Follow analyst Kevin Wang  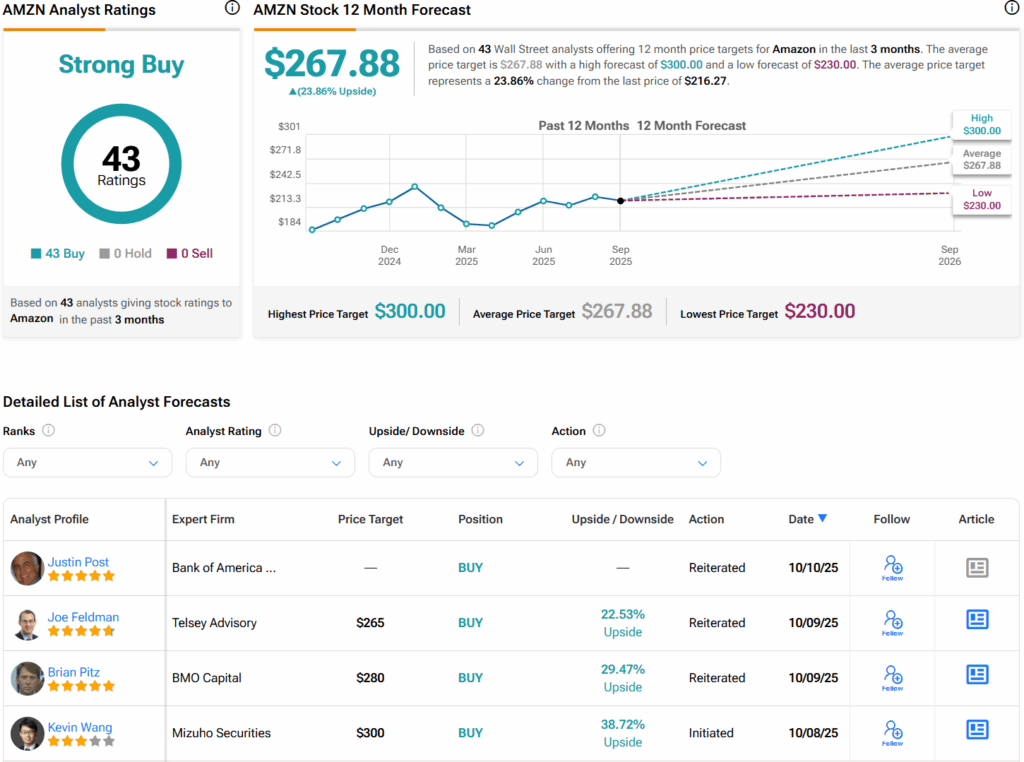tap(892, 732)
